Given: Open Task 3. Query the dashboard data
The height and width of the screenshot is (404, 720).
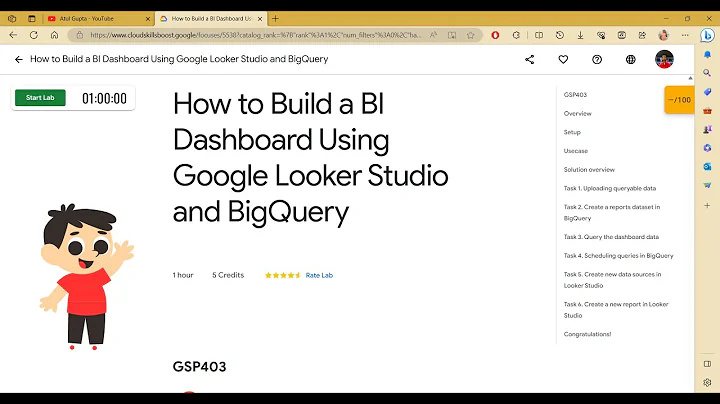Looking at the screenshot, I should (x=611, y=237).
